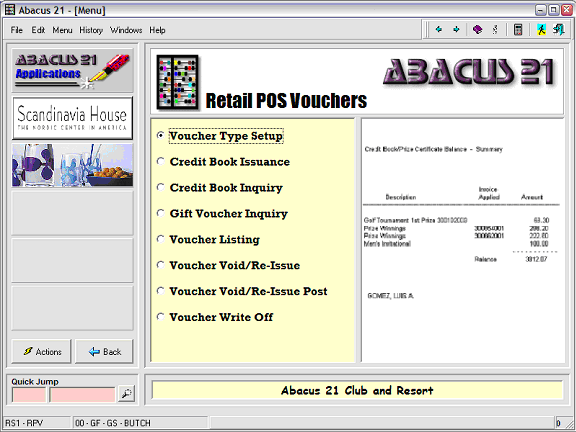Click the Abacus 21 Club and Resort banner

tap(357, 390)
